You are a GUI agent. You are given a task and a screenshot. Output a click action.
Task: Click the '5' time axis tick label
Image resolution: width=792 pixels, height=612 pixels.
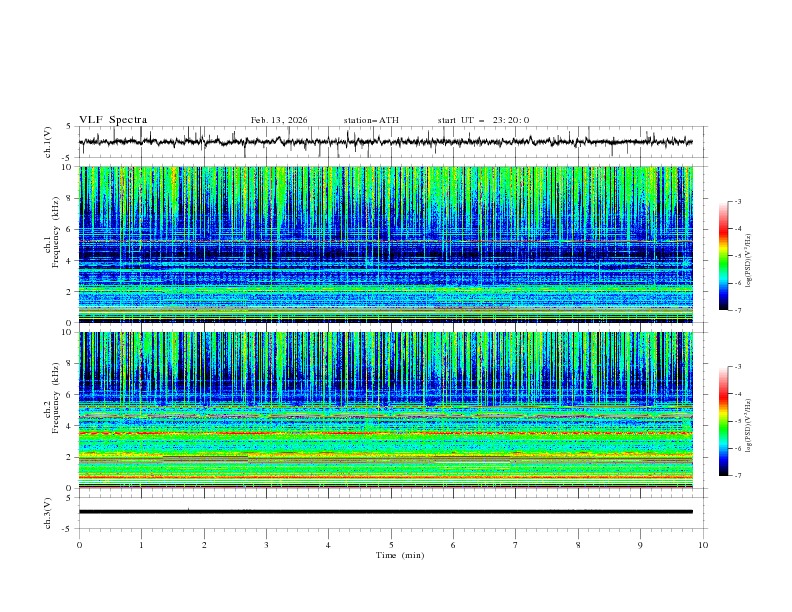(391, 545)
